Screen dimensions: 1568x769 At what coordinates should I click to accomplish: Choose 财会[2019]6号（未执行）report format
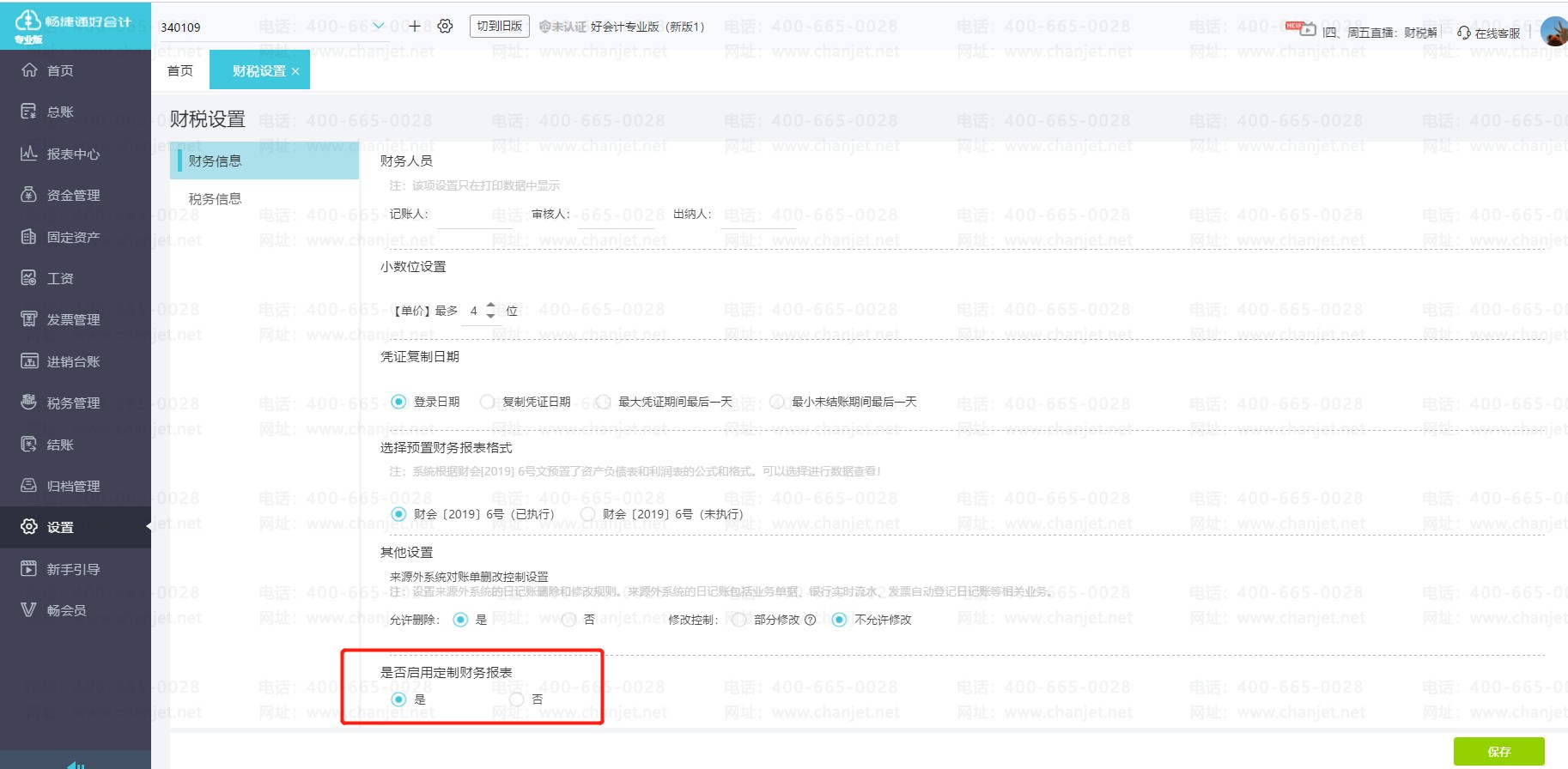pyautogui.click(x=588, y=514)
